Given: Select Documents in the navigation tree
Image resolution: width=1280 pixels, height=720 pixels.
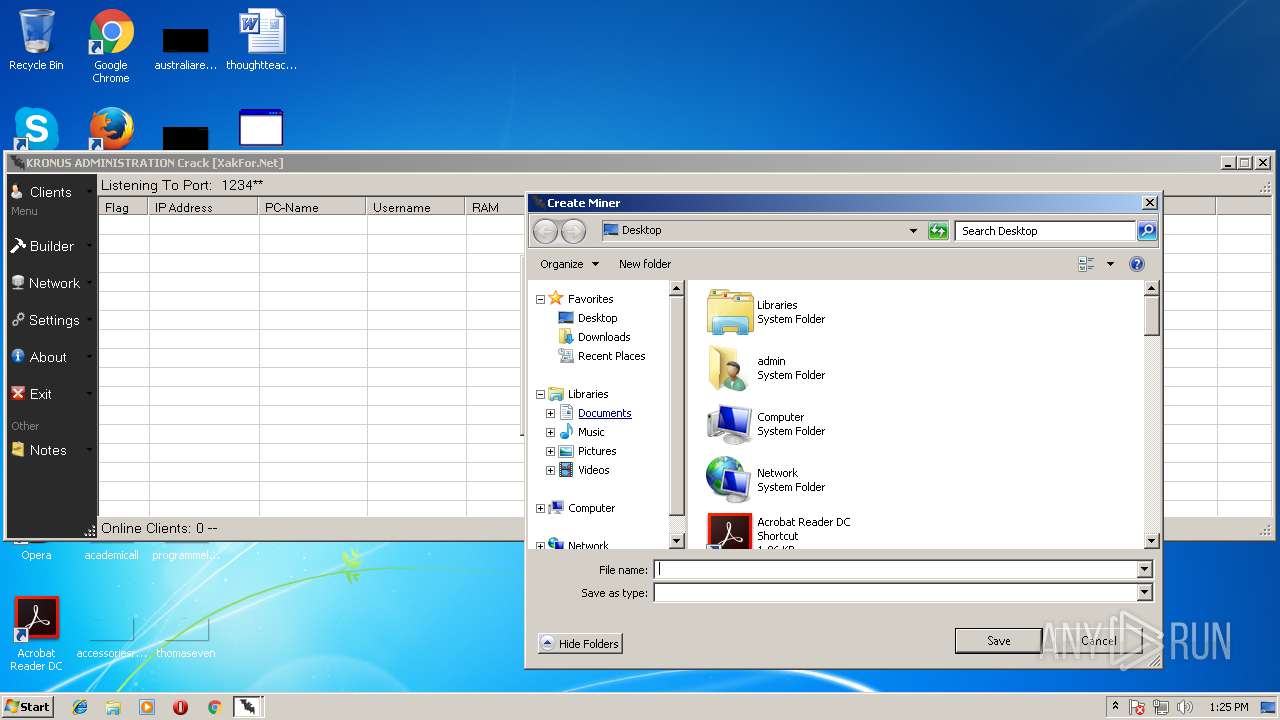Looking at the screenshot, I should pyautogui.click(x=604, y=413).
